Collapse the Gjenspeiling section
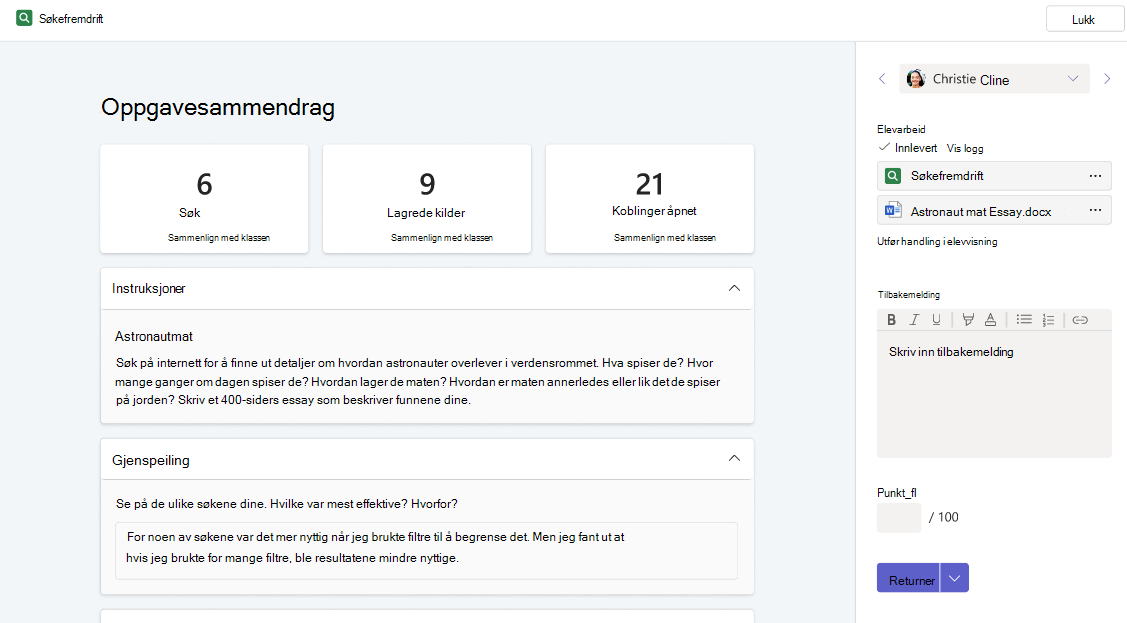 tap(734, 458)
